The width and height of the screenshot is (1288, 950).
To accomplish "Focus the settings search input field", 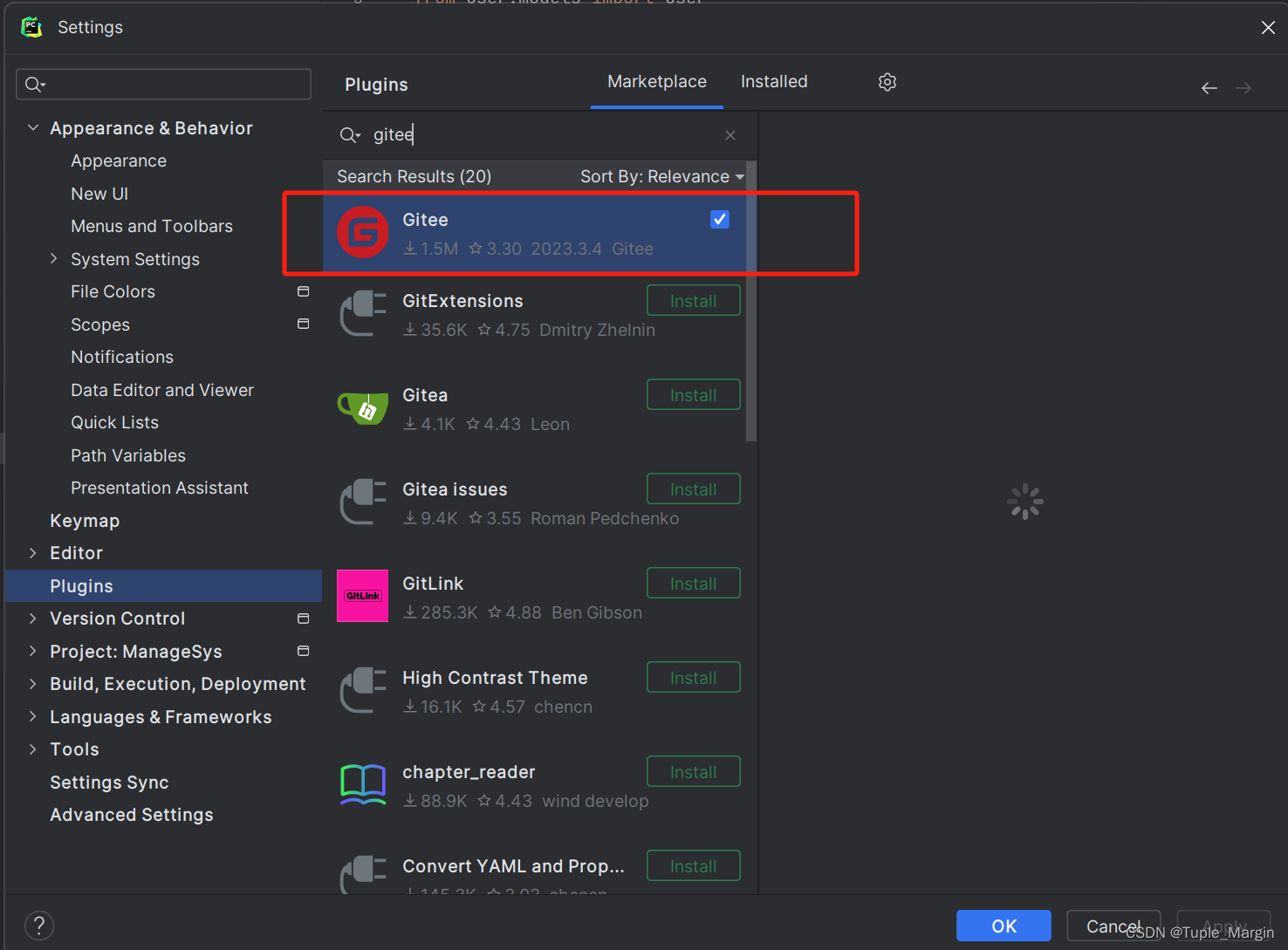I will (x=164, y=85).
